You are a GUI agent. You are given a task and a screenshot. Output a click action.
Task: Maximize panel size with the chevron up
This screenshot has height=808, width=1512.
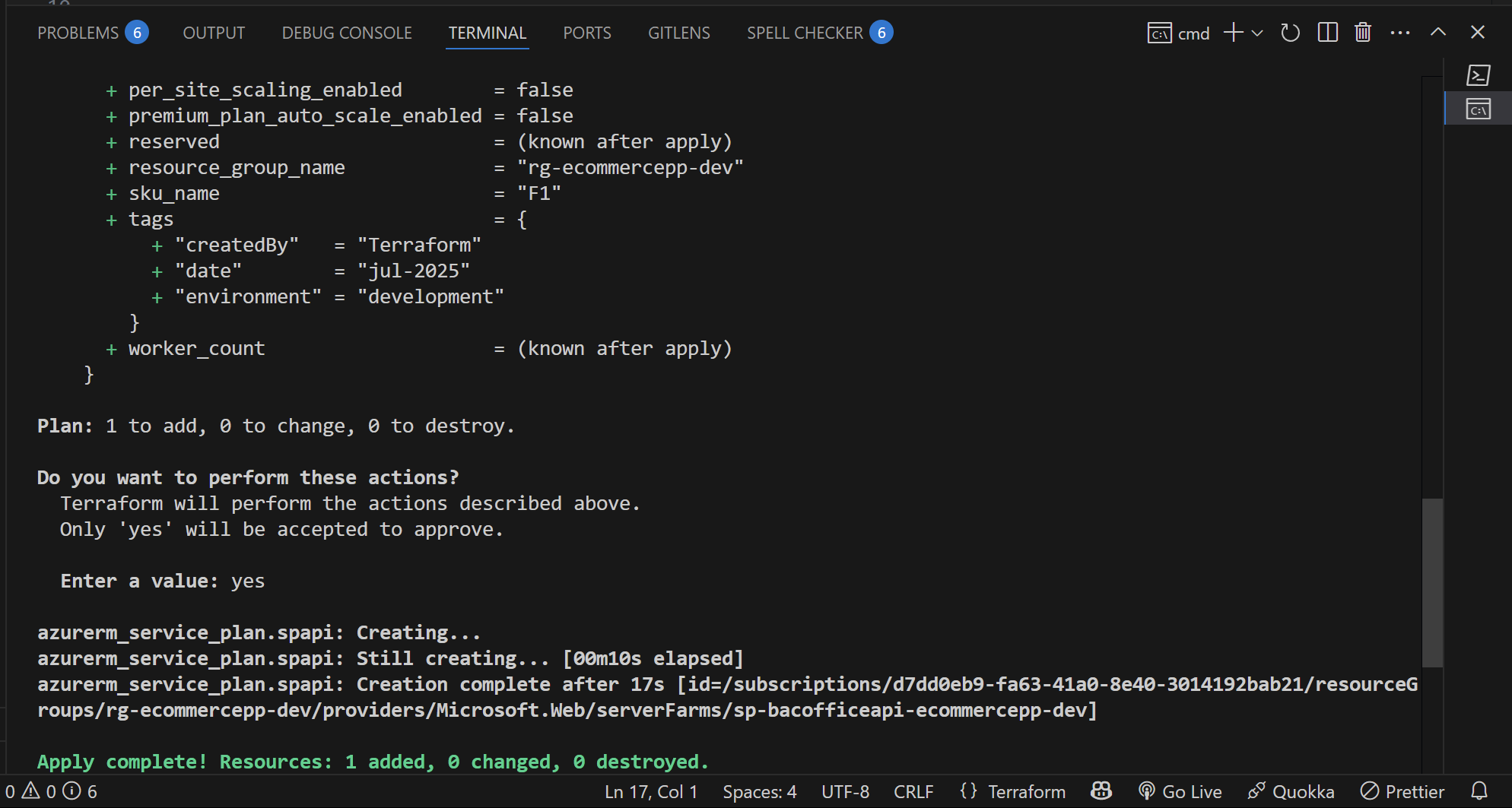pyautogui.click(x=1437, y=32)
